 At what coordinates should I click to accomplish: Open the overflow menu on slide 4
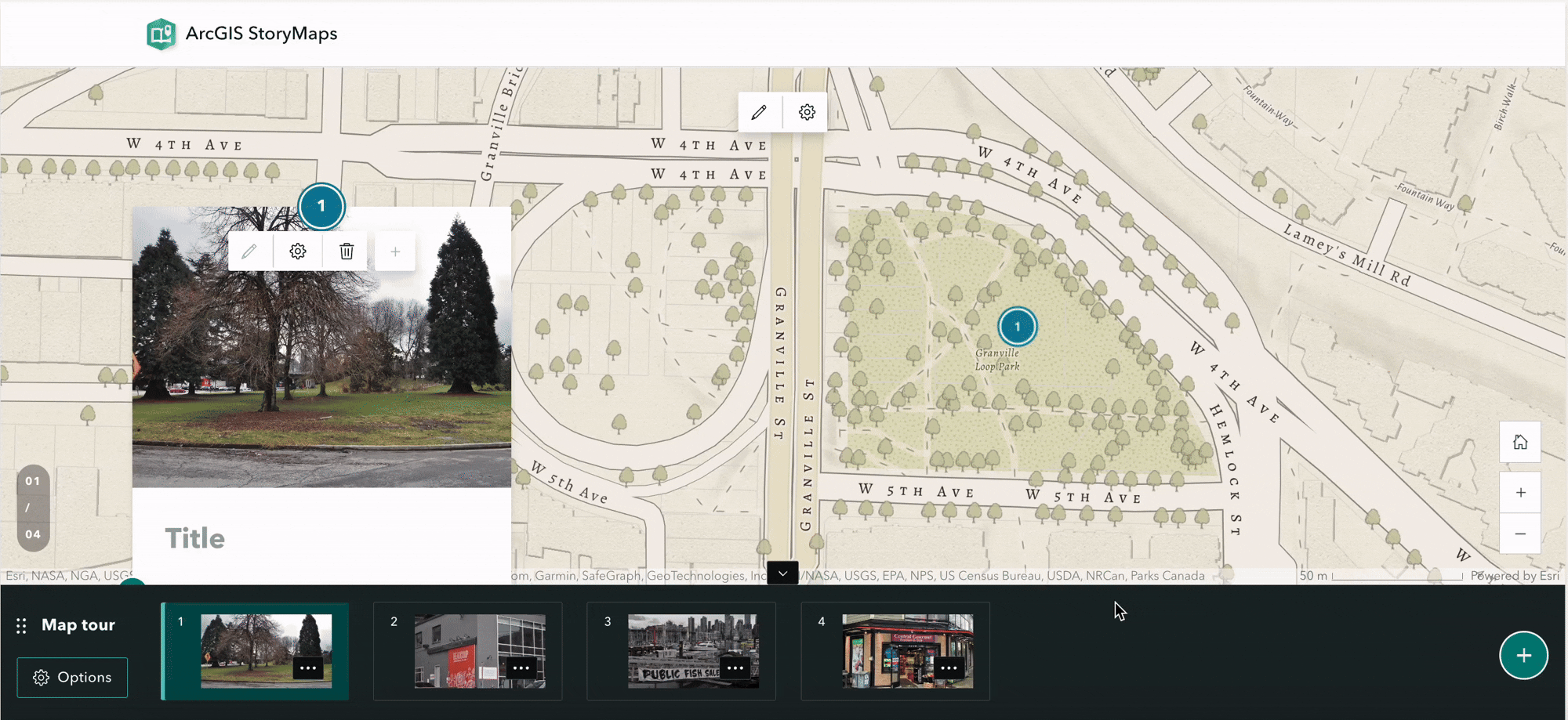pyautogui.click(x=949, y=668)
